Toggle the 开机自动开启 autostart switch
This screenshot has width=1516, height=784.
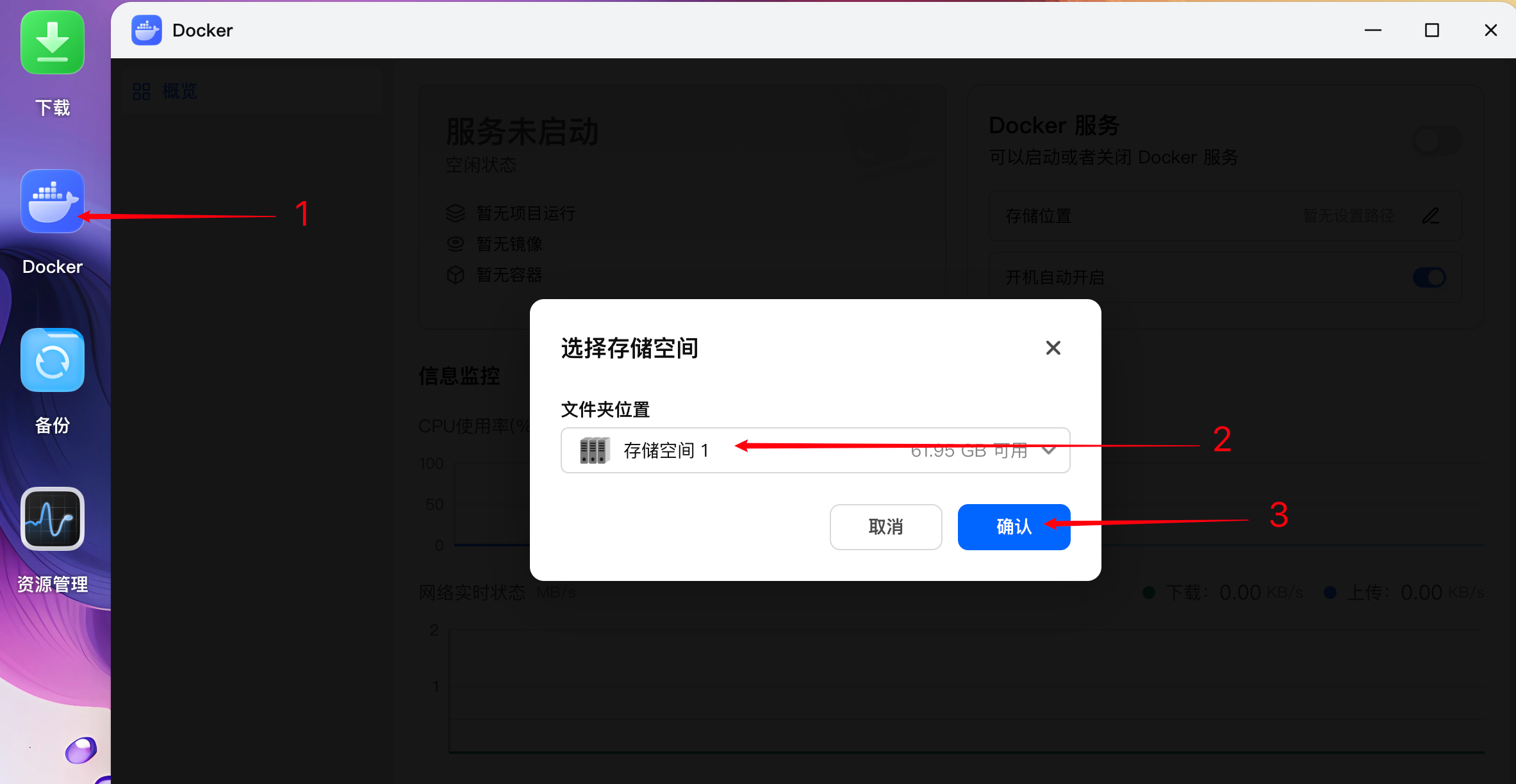1429,277
